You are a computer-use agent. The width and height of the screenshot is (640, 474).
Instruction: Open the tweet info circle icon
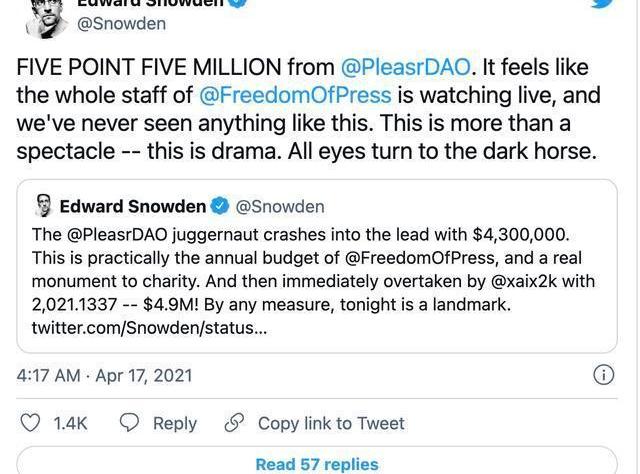click(603, 375)
